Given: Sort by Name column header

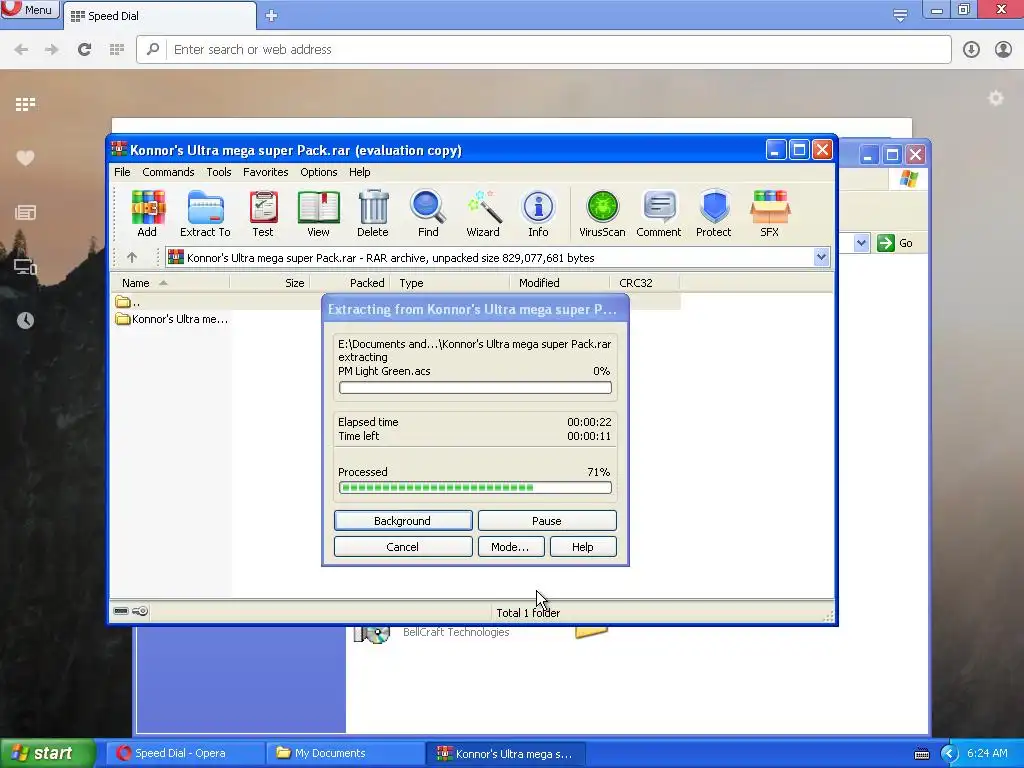Looking at the screenshot, I should 170,283.
